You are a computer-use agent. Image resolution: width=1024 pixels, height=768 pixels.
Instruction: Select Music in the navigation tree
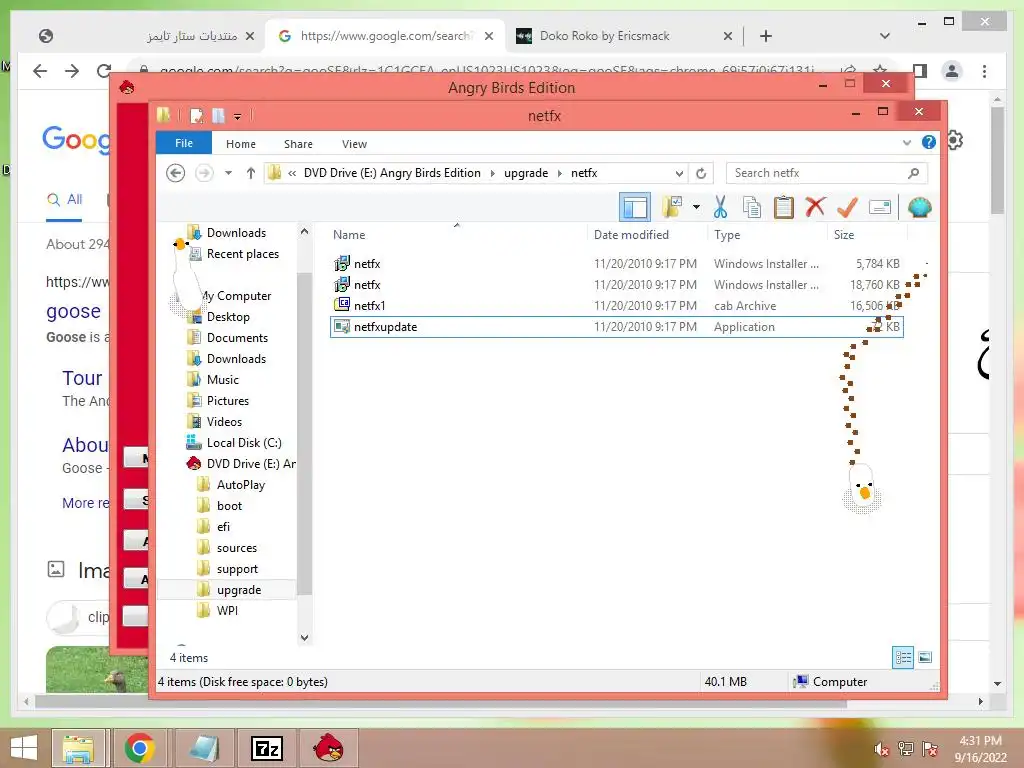pos(223,379)
